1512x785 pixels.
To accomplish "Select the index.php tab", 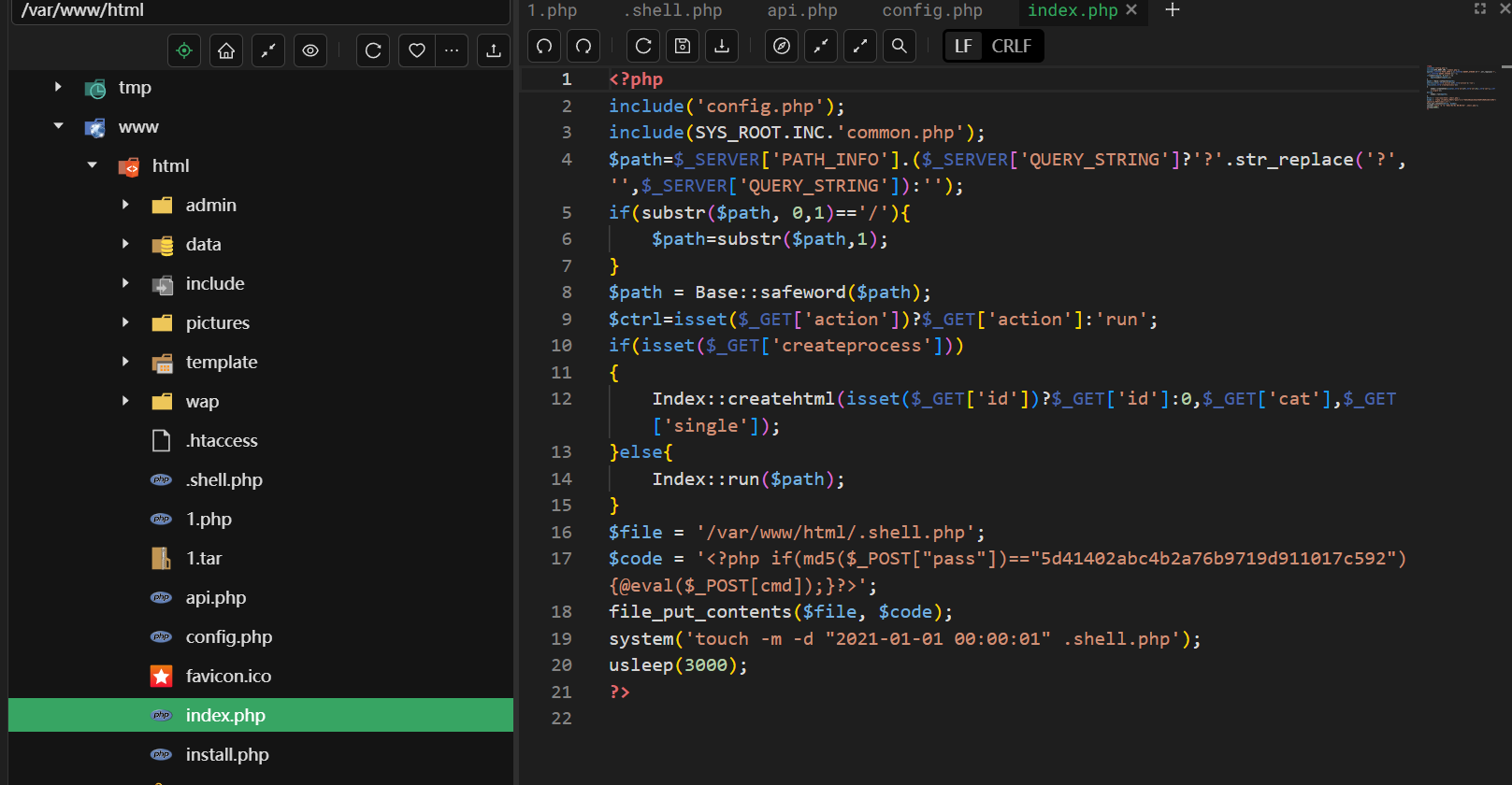I will 1073,10.
